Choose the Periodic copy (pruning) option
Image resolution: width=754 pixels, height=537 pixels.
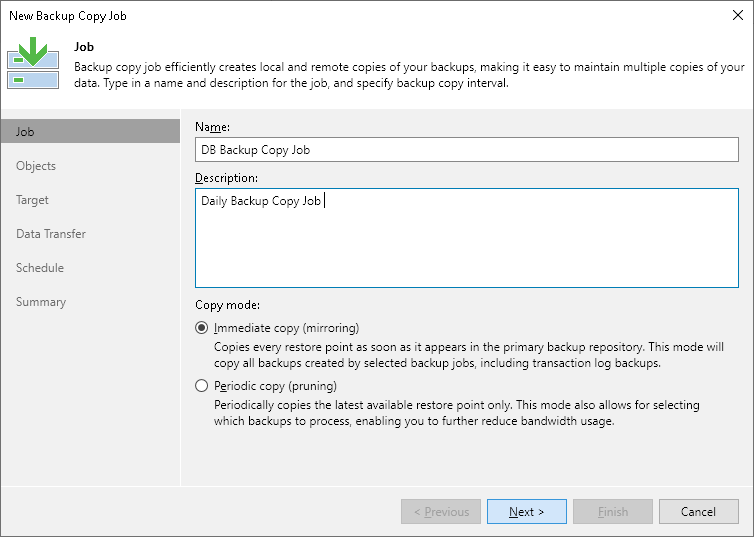click(x=203, y=386)
